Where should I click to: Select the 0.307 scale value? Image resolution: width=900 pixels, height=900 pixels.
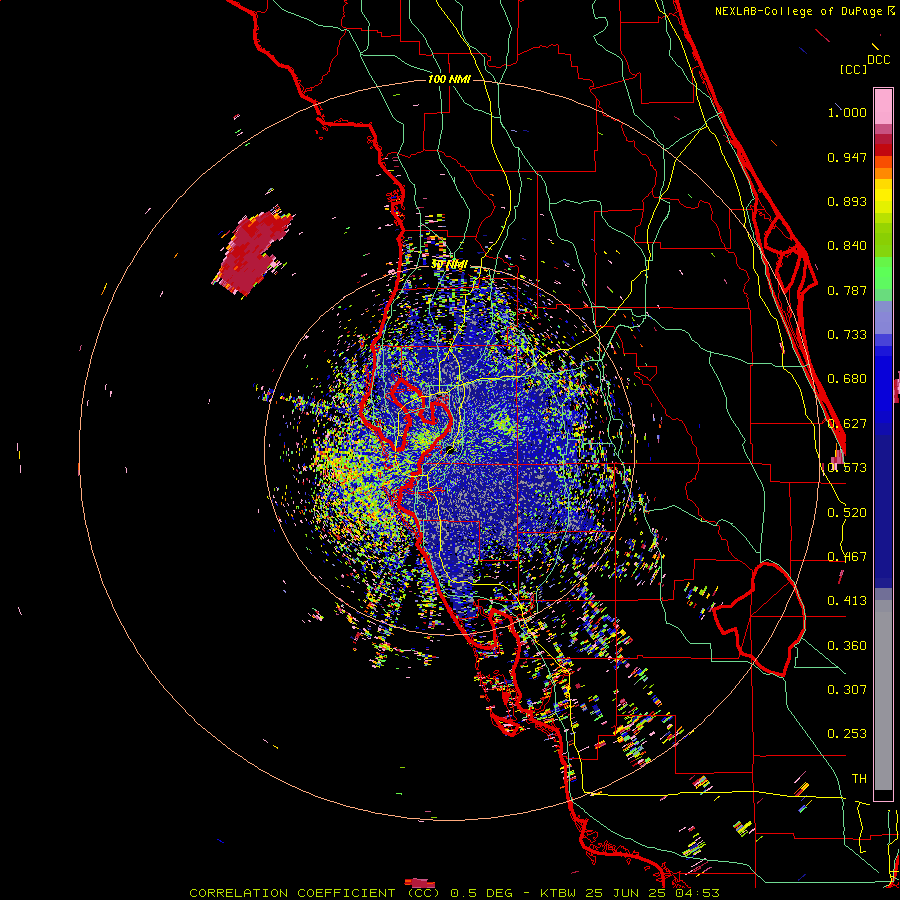[847, 689]
